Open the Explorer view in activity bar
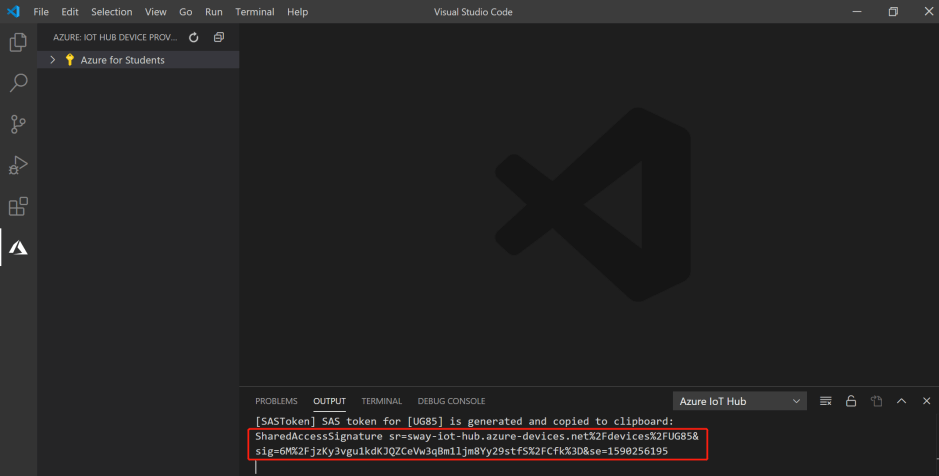 18,43
